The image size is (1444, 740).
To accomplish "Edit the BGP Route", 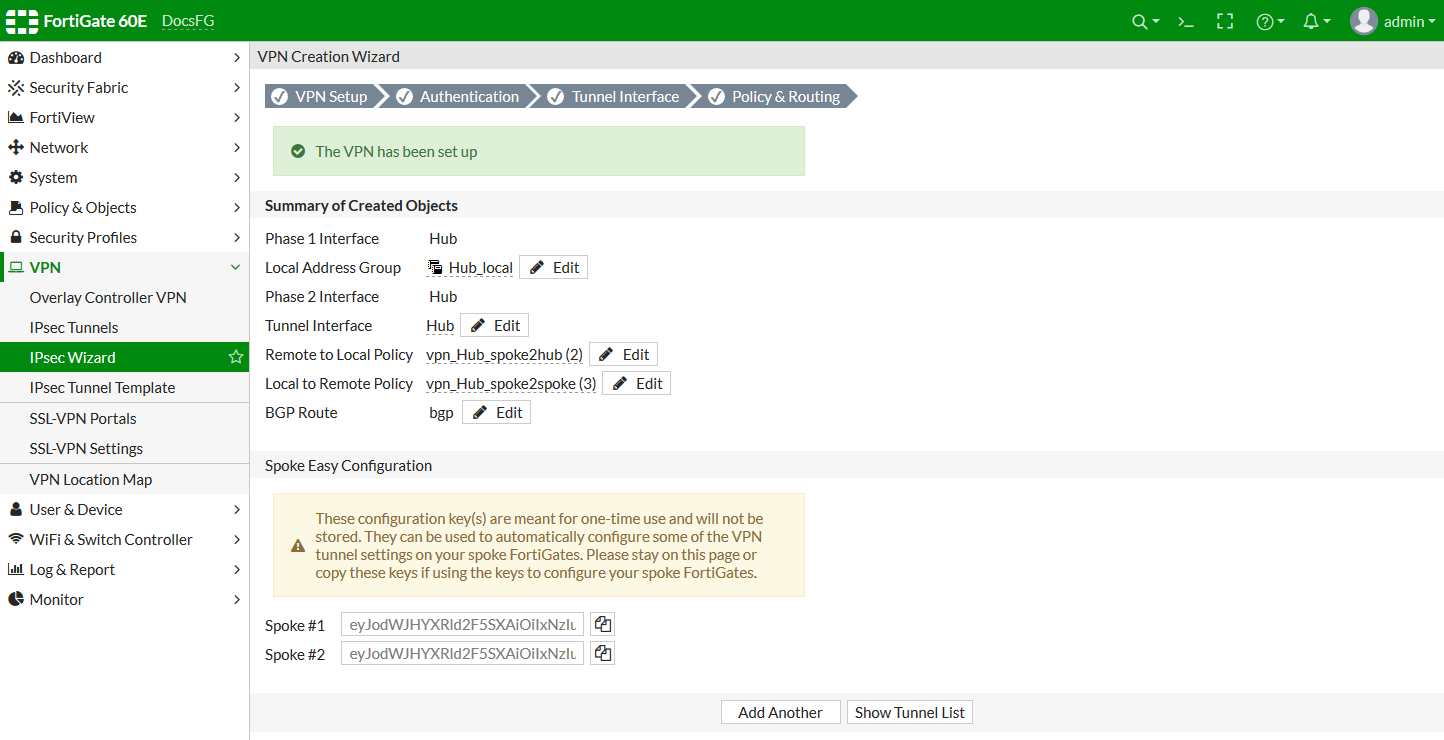I will click(496, 411).
